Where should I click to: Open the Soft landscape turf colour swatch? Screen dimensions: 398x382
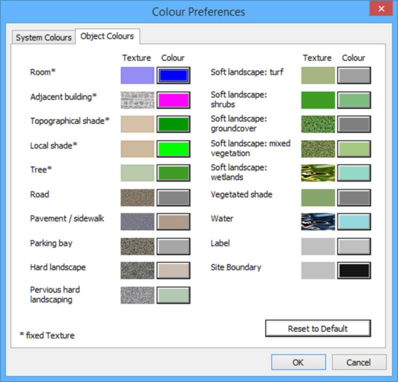coord(354,75)
